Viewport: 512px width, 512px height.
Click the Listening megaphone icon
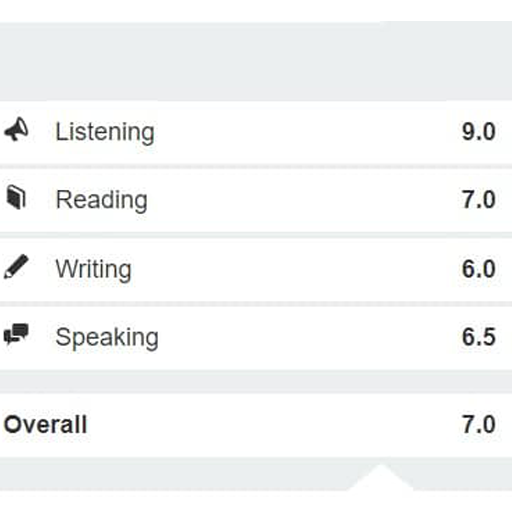click(x=16, y=129)
